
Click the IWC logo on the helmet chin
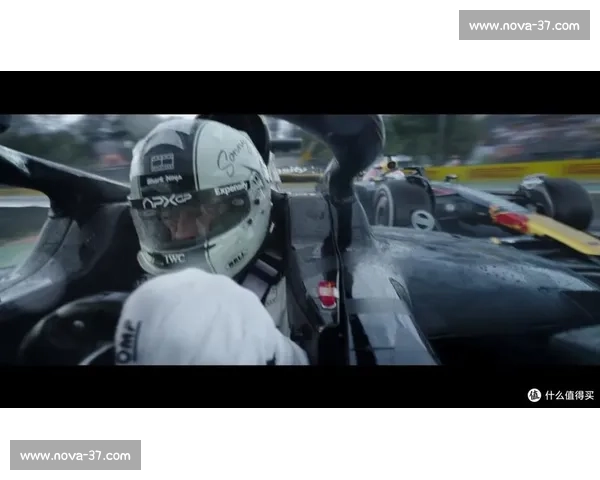[x=174, y=258]
